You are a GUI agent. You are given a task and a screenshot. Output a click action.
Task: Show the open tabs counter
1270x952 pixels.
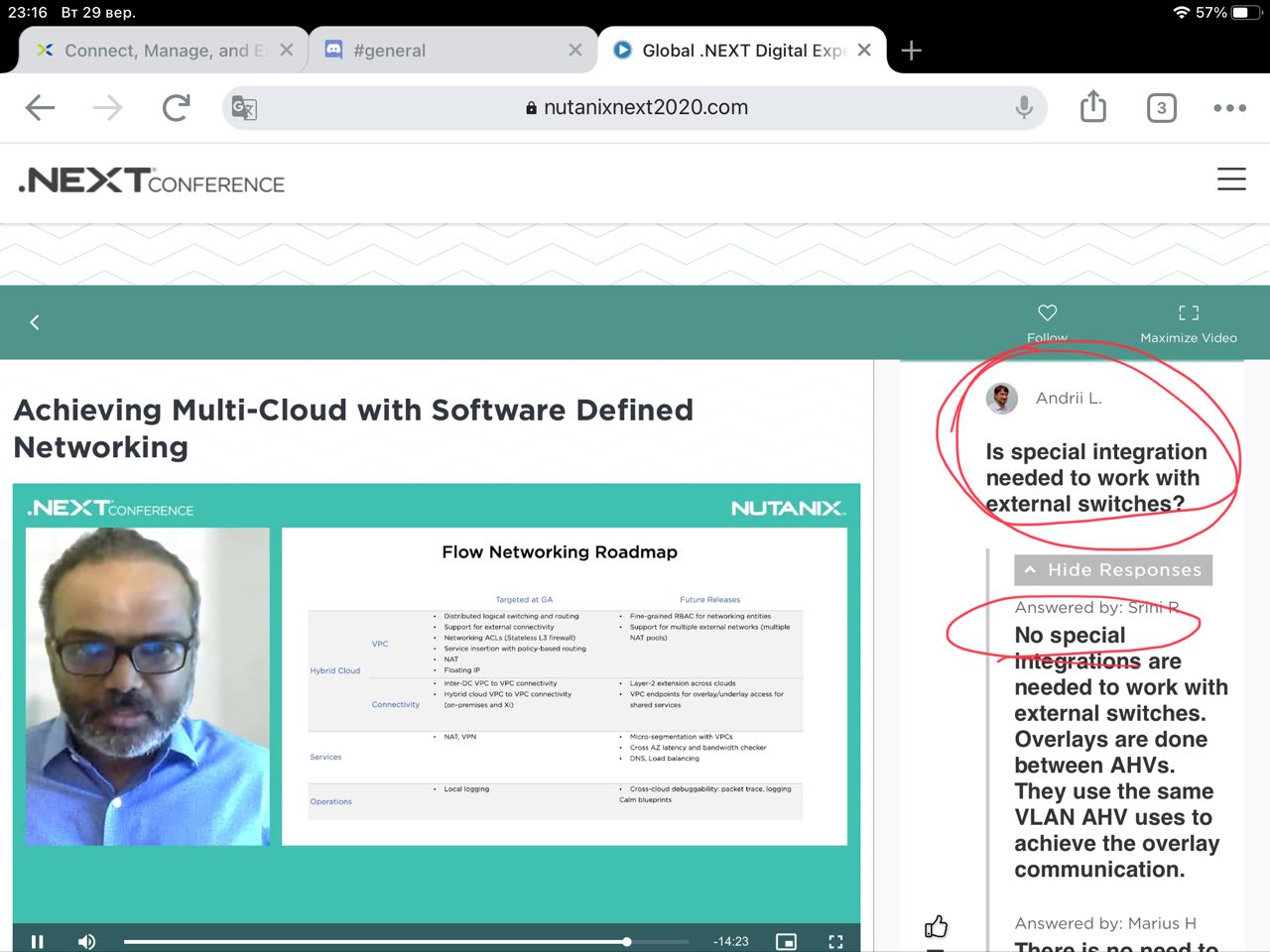click(1162, 107)
